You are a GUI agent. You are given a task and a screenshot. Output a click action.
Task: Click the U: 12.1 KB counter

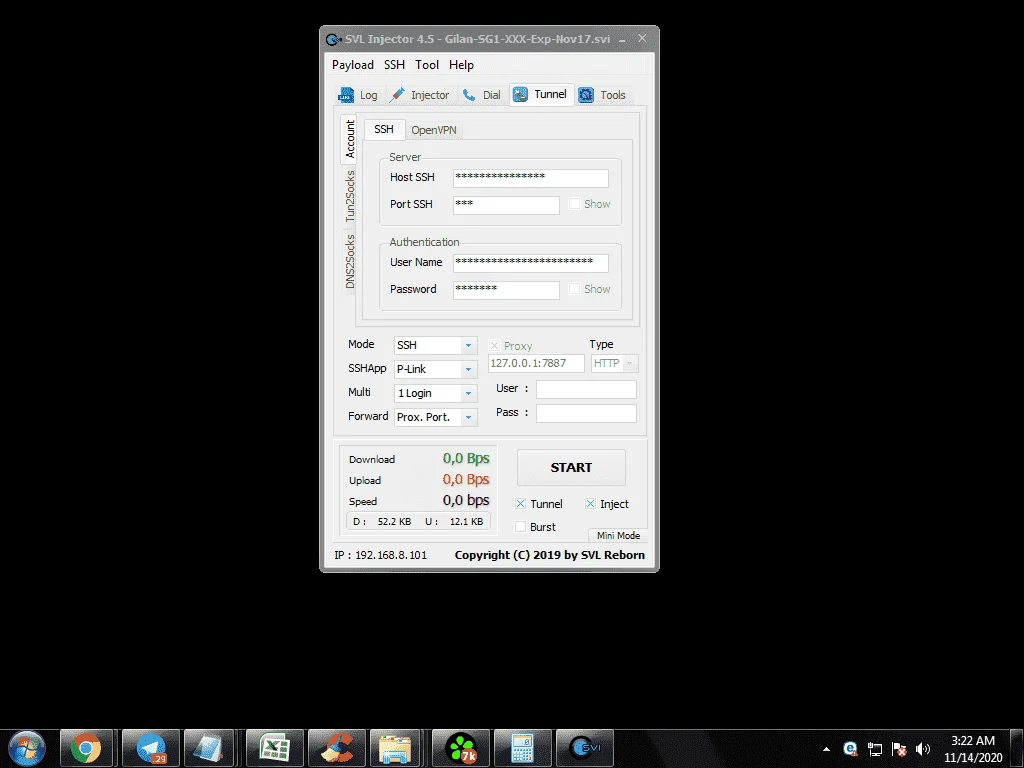pos(454,522)
